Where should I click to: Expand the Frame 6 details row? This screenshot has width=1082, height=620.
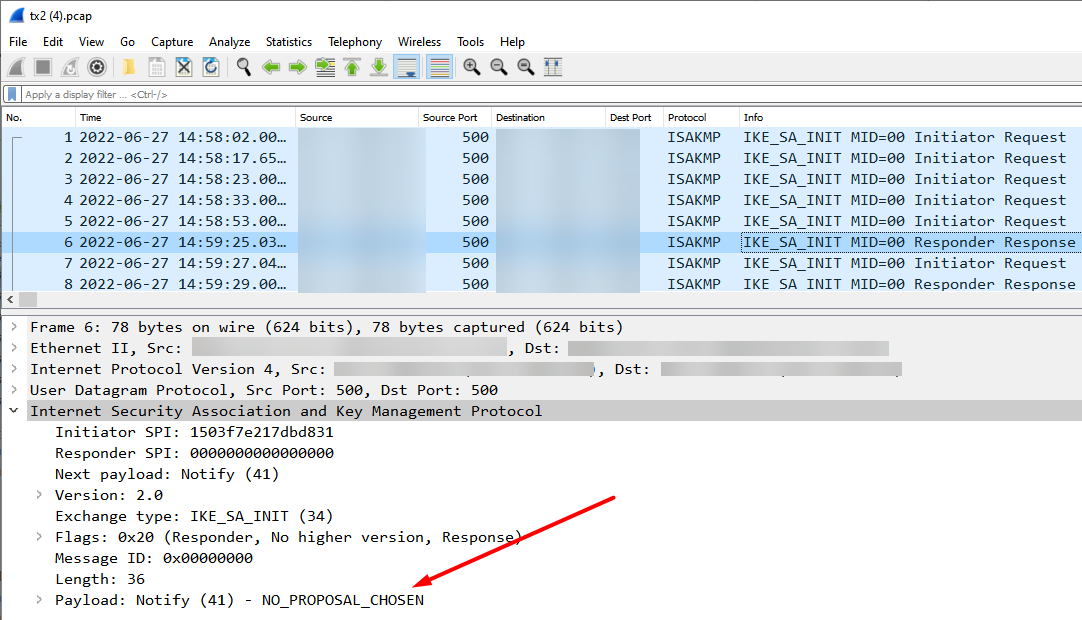(x=14, y=327)
